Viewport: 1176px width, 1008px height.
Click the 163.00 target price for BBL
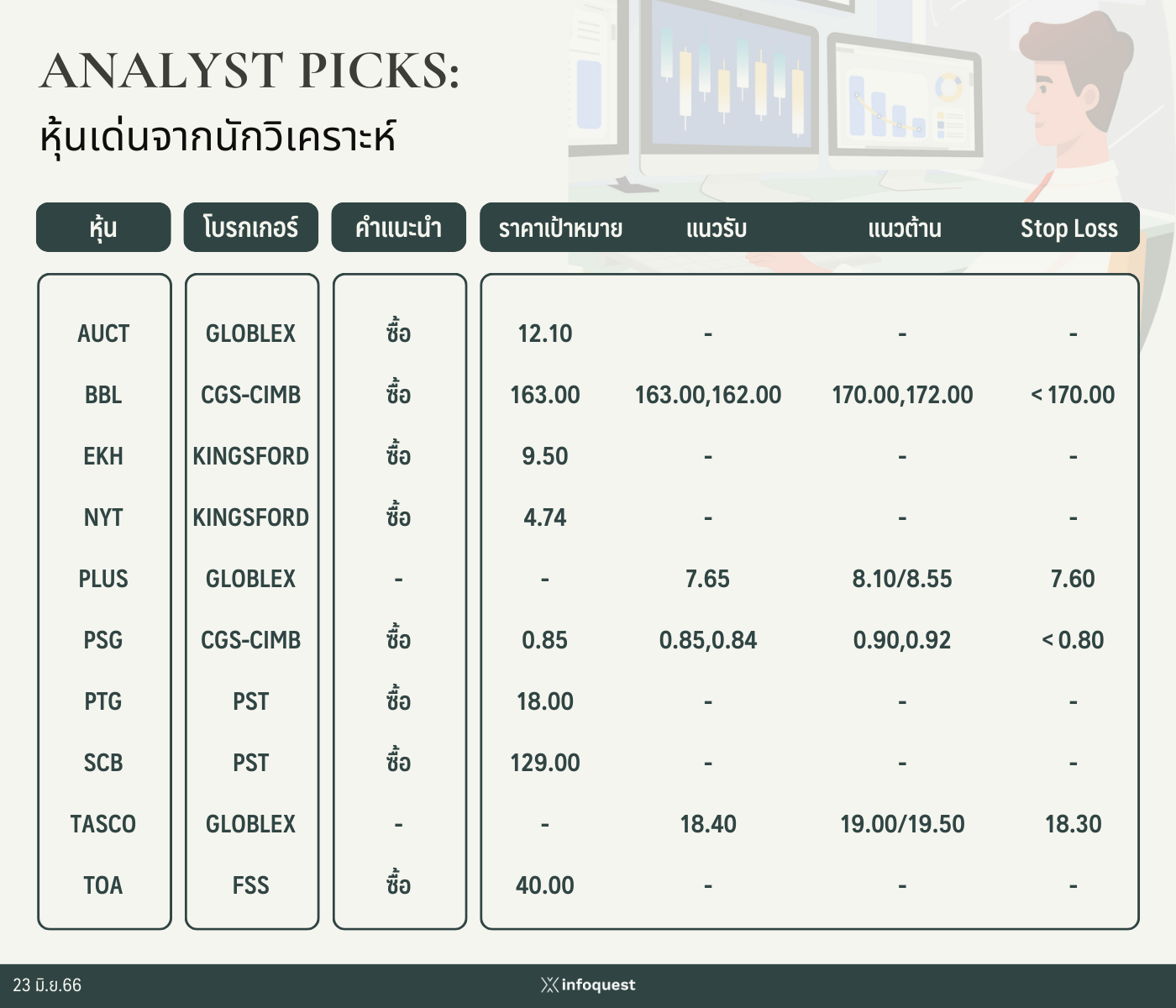point(545,395)
